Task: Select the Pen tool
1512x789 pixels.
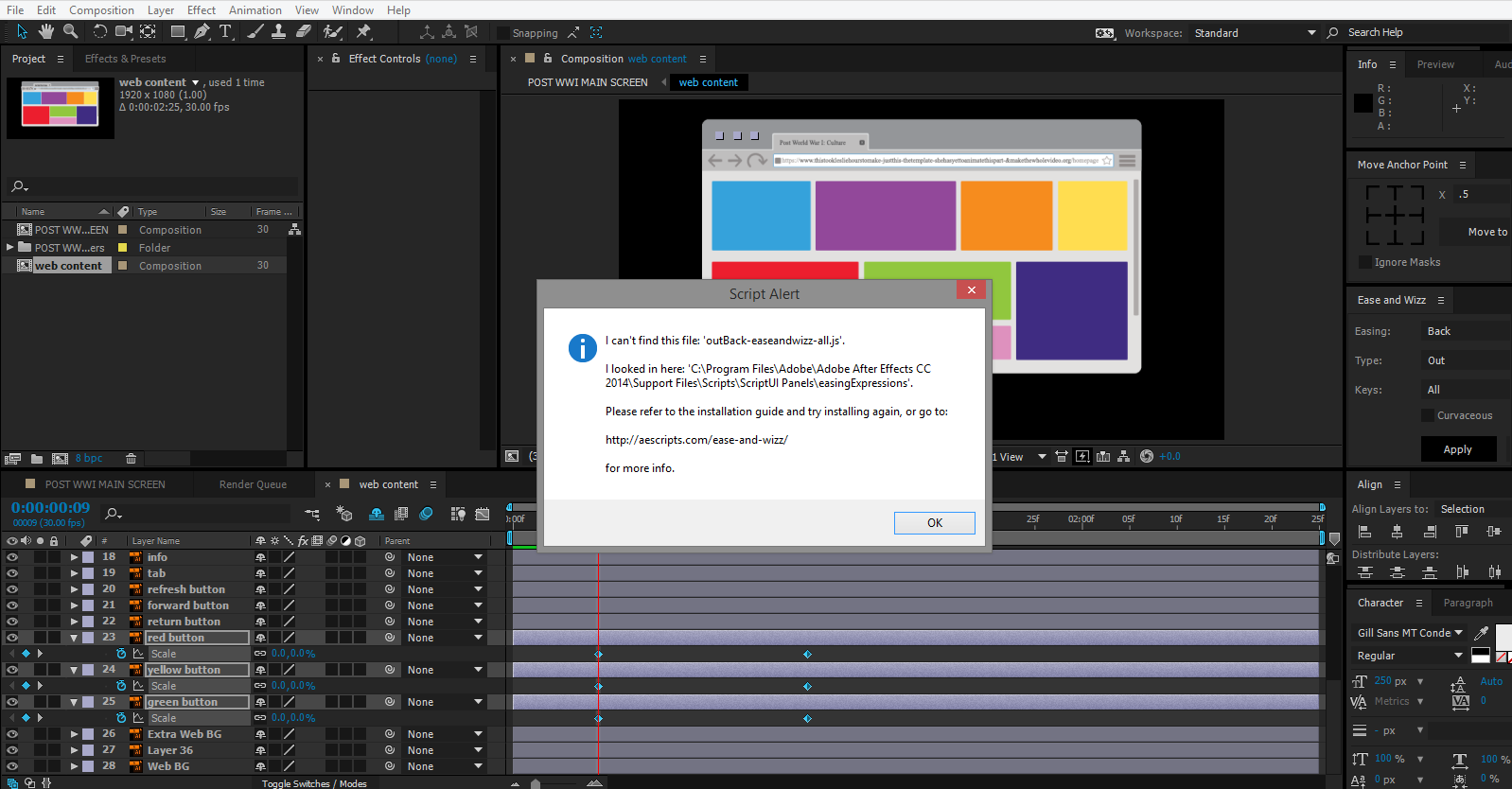Action: [x=202, y=32]
